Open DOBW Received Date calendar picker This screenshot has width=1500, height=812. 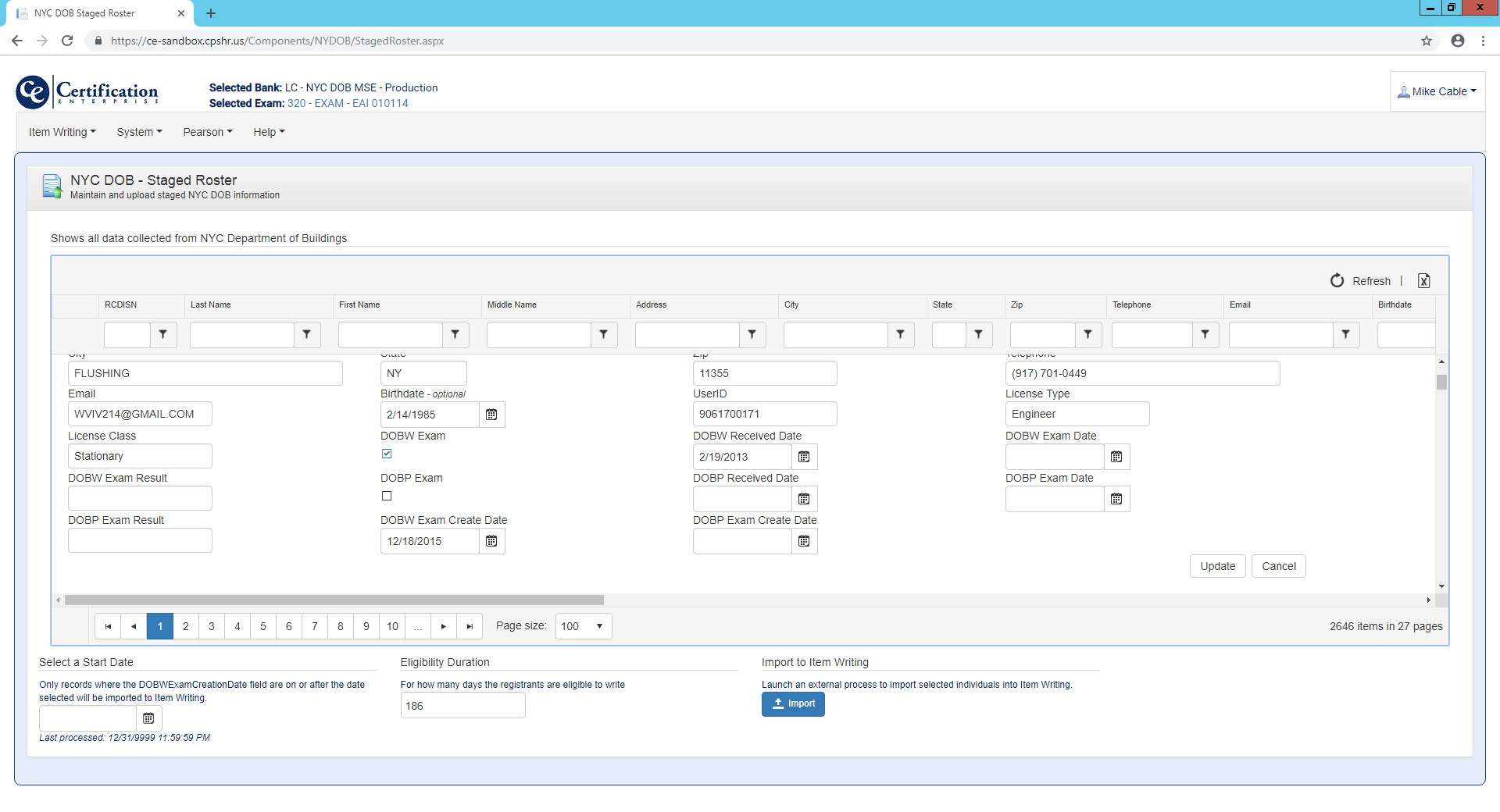804,457
